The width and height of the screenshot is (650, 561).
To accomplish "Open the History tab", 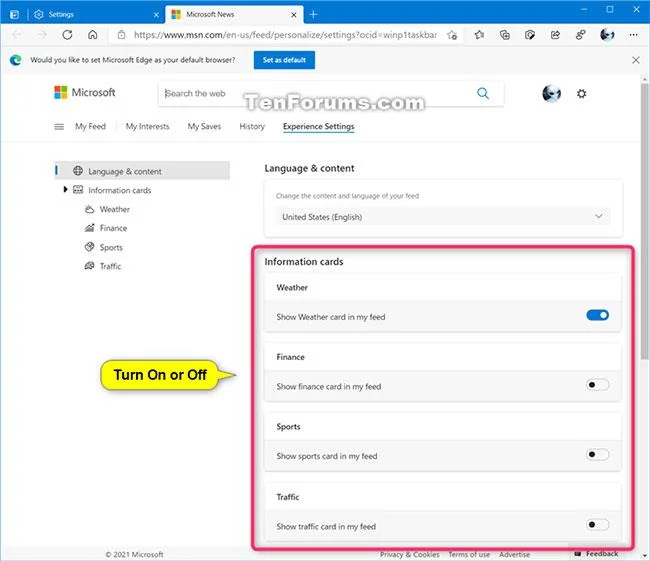I will coord(252,126).
